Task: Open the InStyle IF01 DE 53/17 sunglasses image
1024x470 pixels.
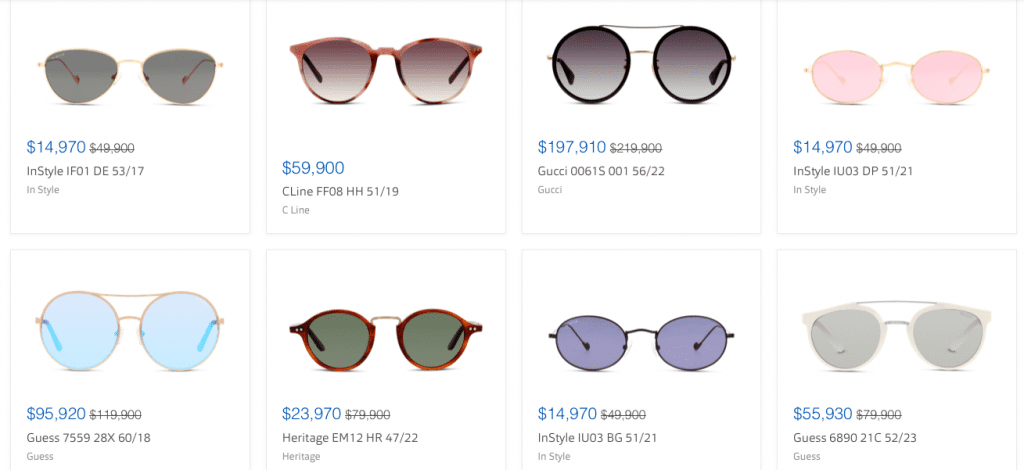Action: [x=131, y=76]
